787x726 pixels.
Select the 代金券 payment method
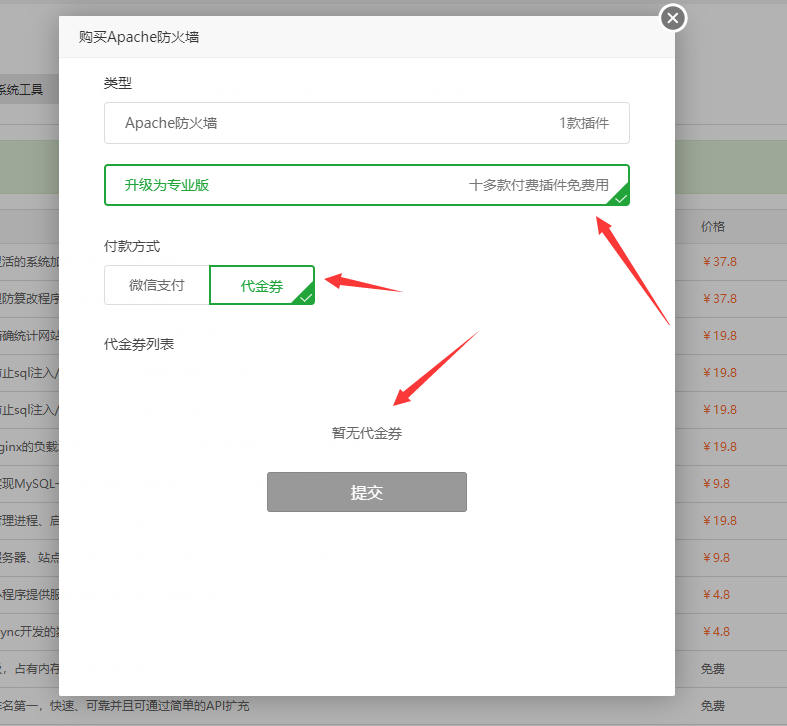262,285
